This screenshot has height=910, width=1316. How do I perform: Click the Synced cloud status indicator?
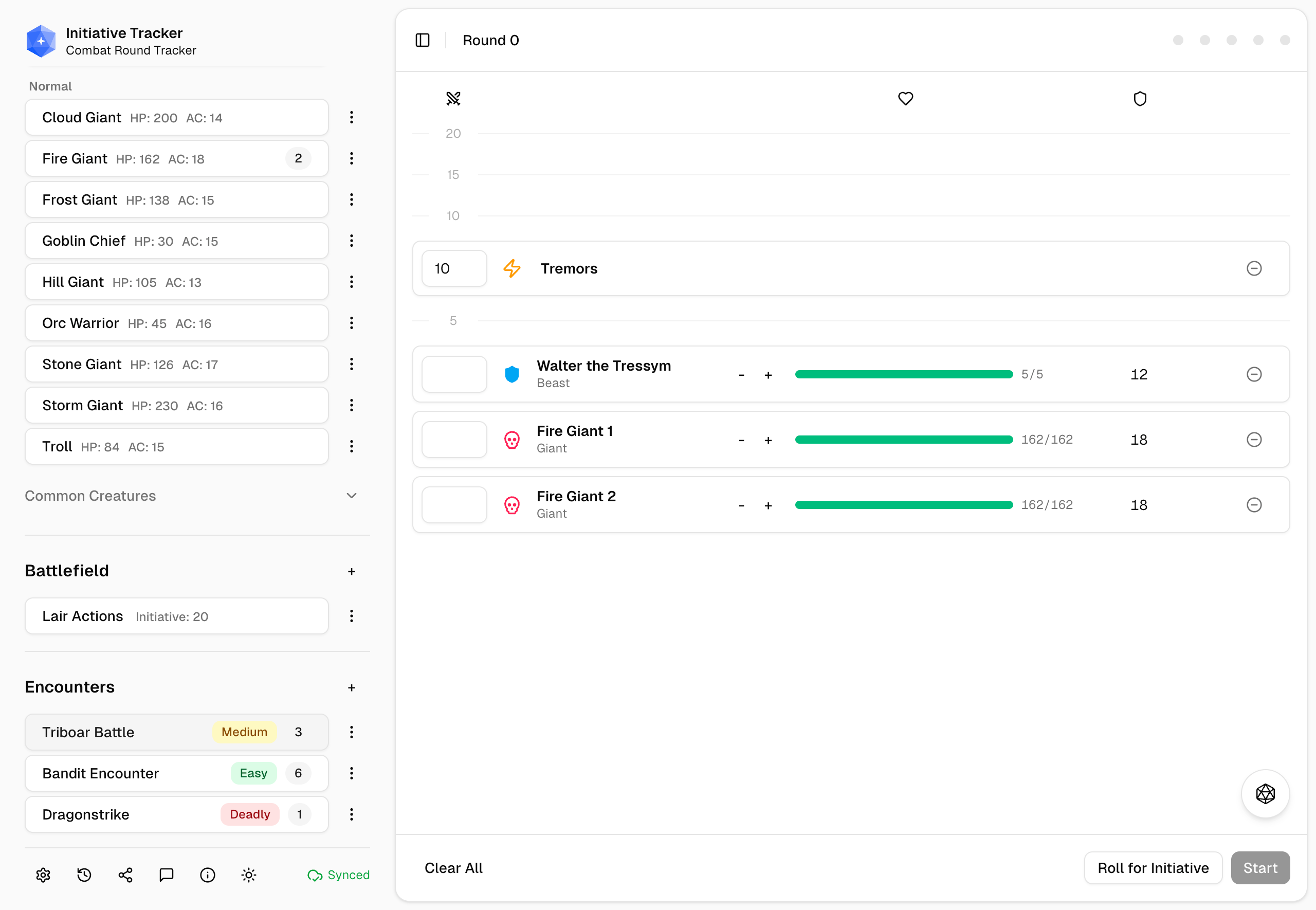[339, 875]
